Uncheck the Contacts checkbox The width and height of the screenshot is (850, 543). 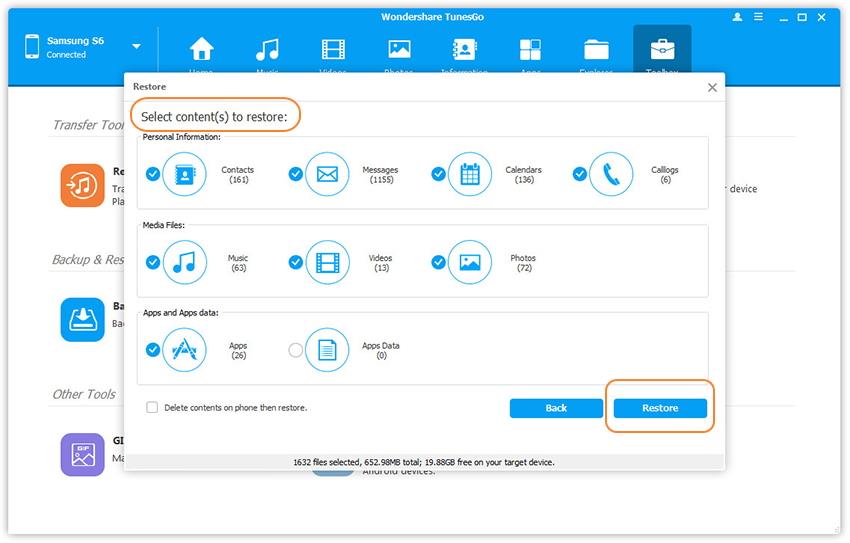click(153, 174)
